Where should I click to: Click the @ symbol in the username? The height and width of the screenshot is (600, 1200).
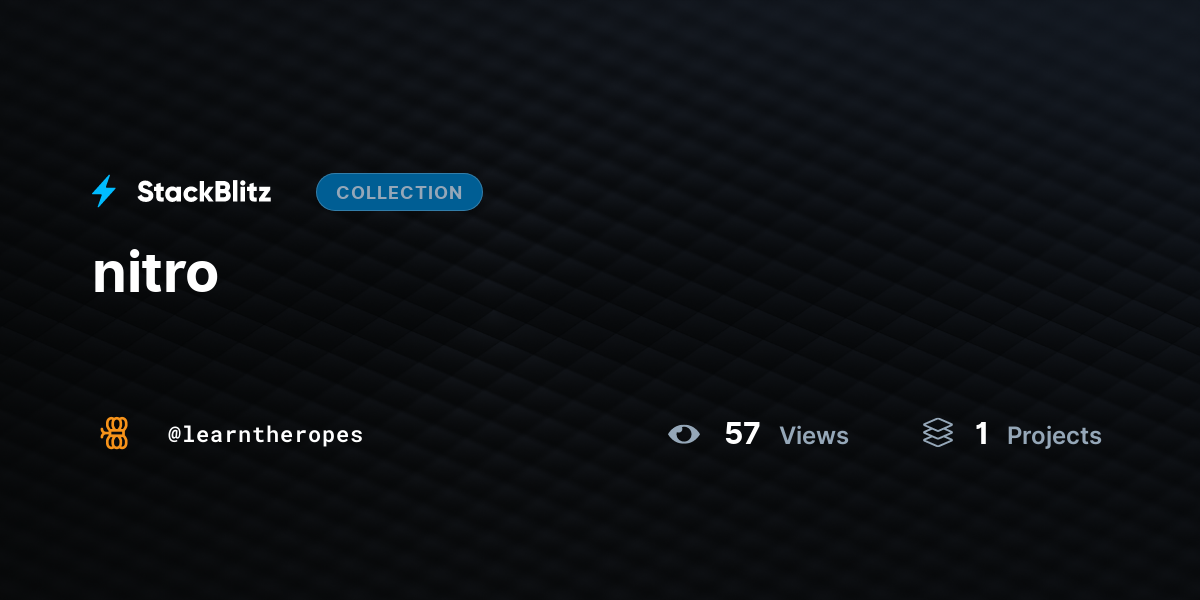[174, 435]
